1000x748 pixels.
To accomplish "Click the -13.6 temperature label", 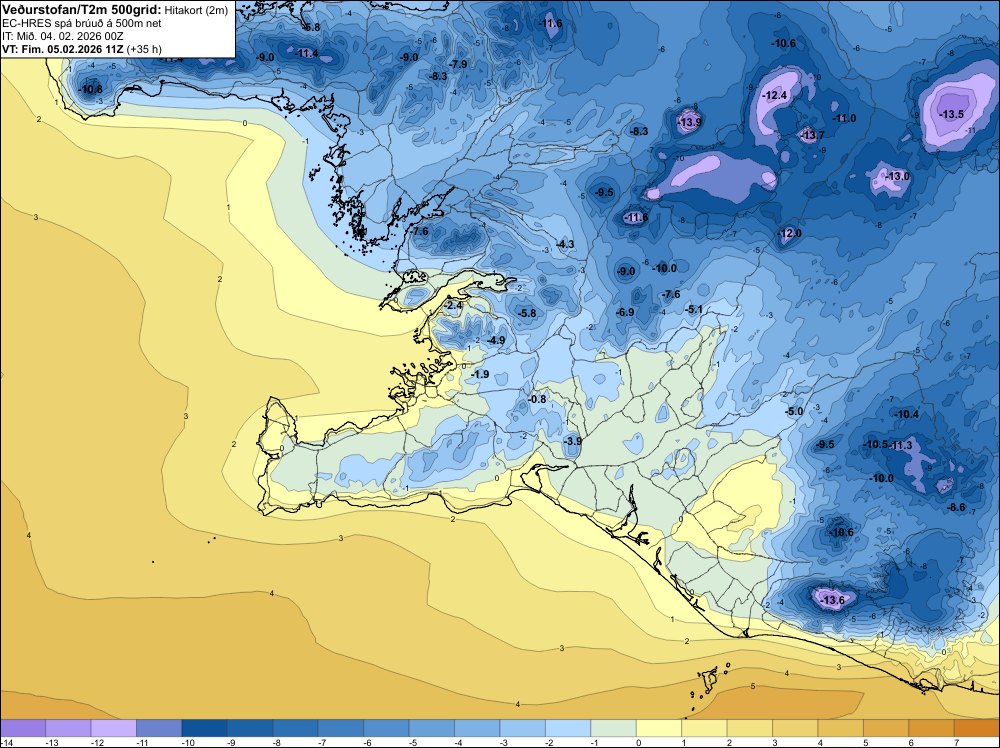I will click(832, 601).
